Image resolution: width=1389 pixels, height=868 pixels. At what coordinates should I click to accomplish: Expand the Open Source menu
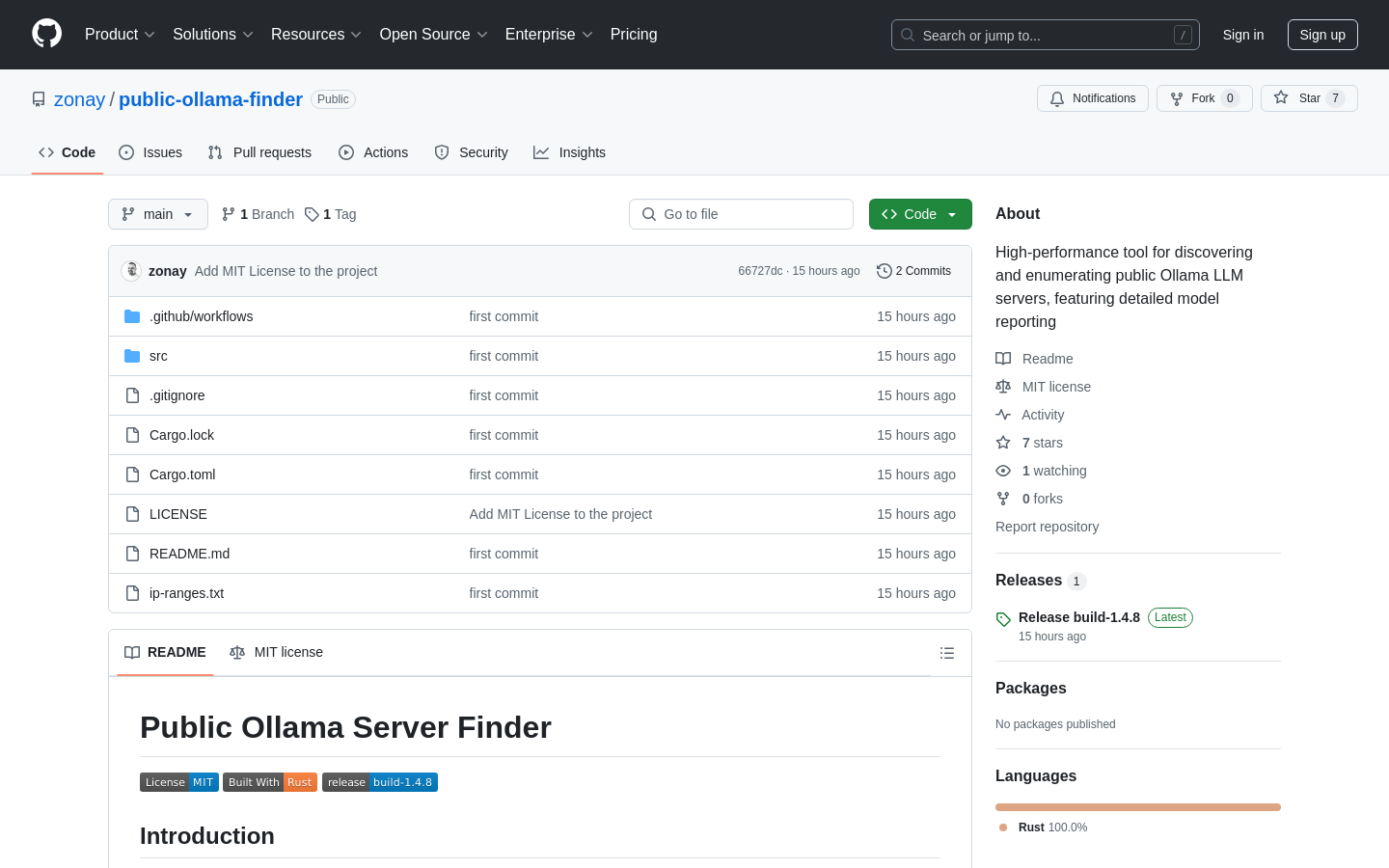pos(434,35)
